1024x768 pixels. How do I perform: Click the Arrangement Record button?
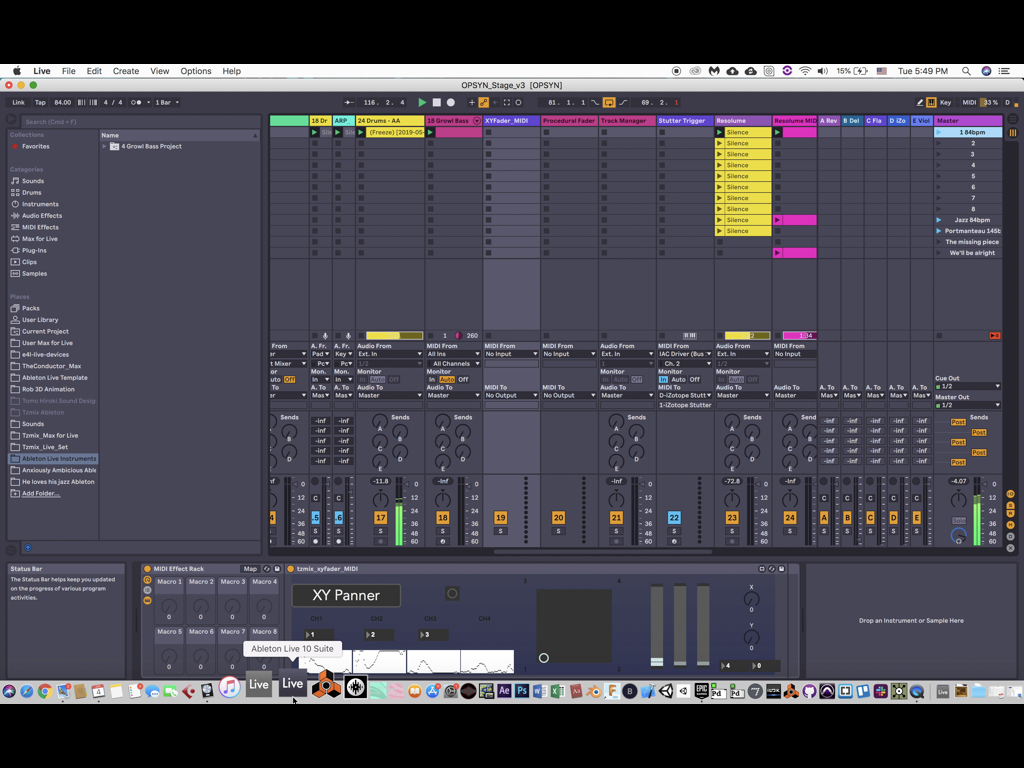450,102
